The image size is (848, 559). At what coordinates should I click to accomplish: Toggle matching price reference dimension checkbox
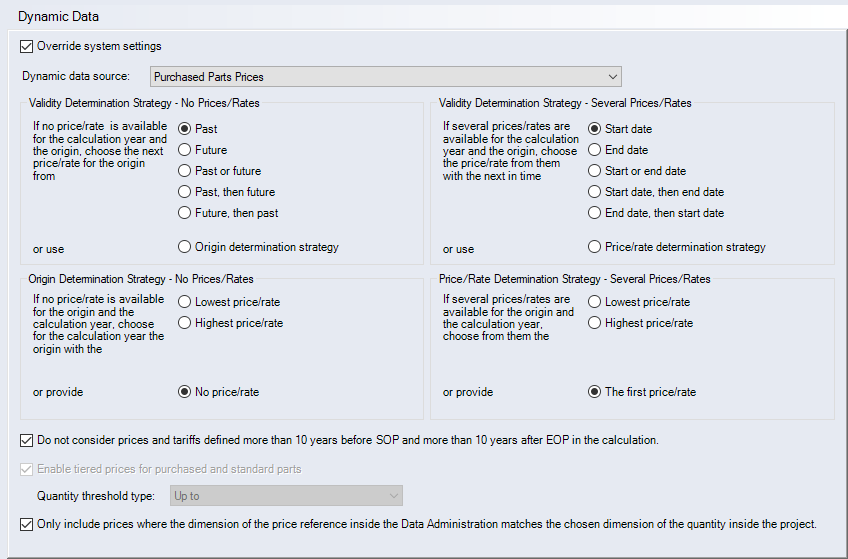26,524
